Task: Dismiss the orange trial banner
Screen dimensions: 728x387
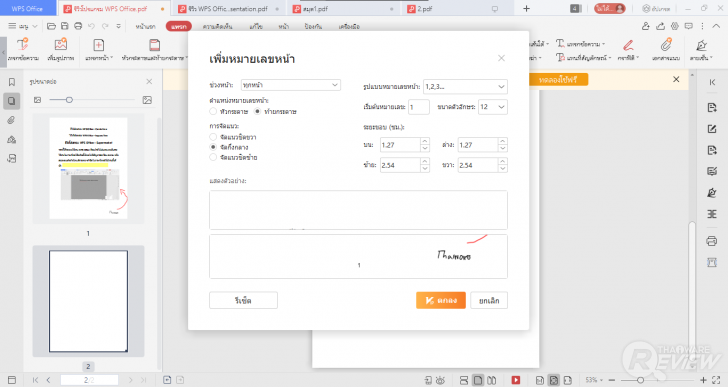Action: point(676,79)
